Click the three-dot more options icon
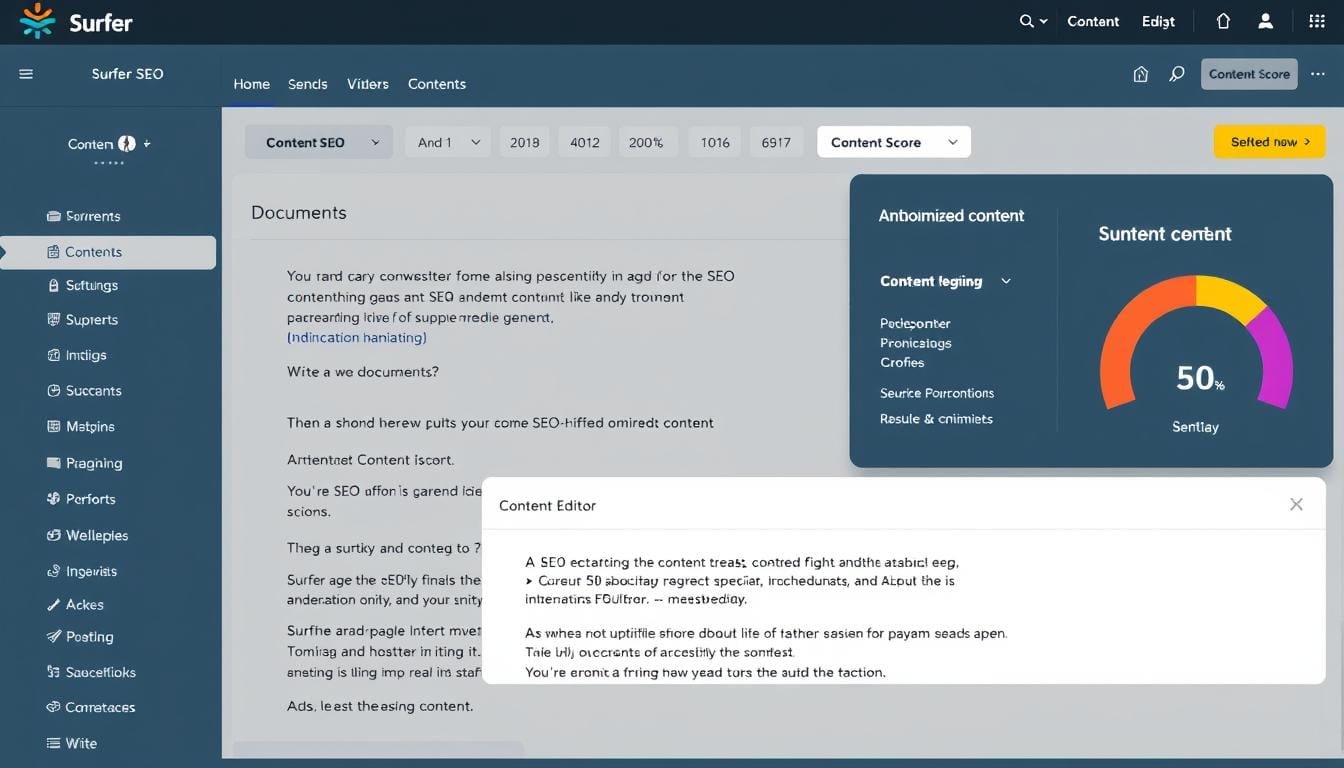This screenshot has height=768, width=1344. [x=1317, y=74]
